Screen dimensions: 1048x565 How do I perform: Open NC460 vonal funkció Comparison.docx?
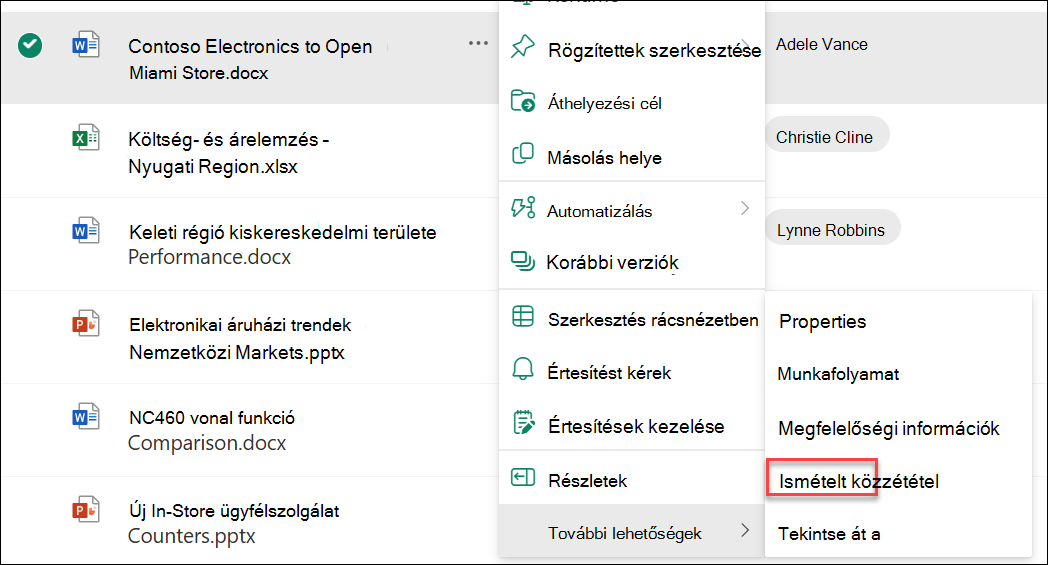[211, 430]
